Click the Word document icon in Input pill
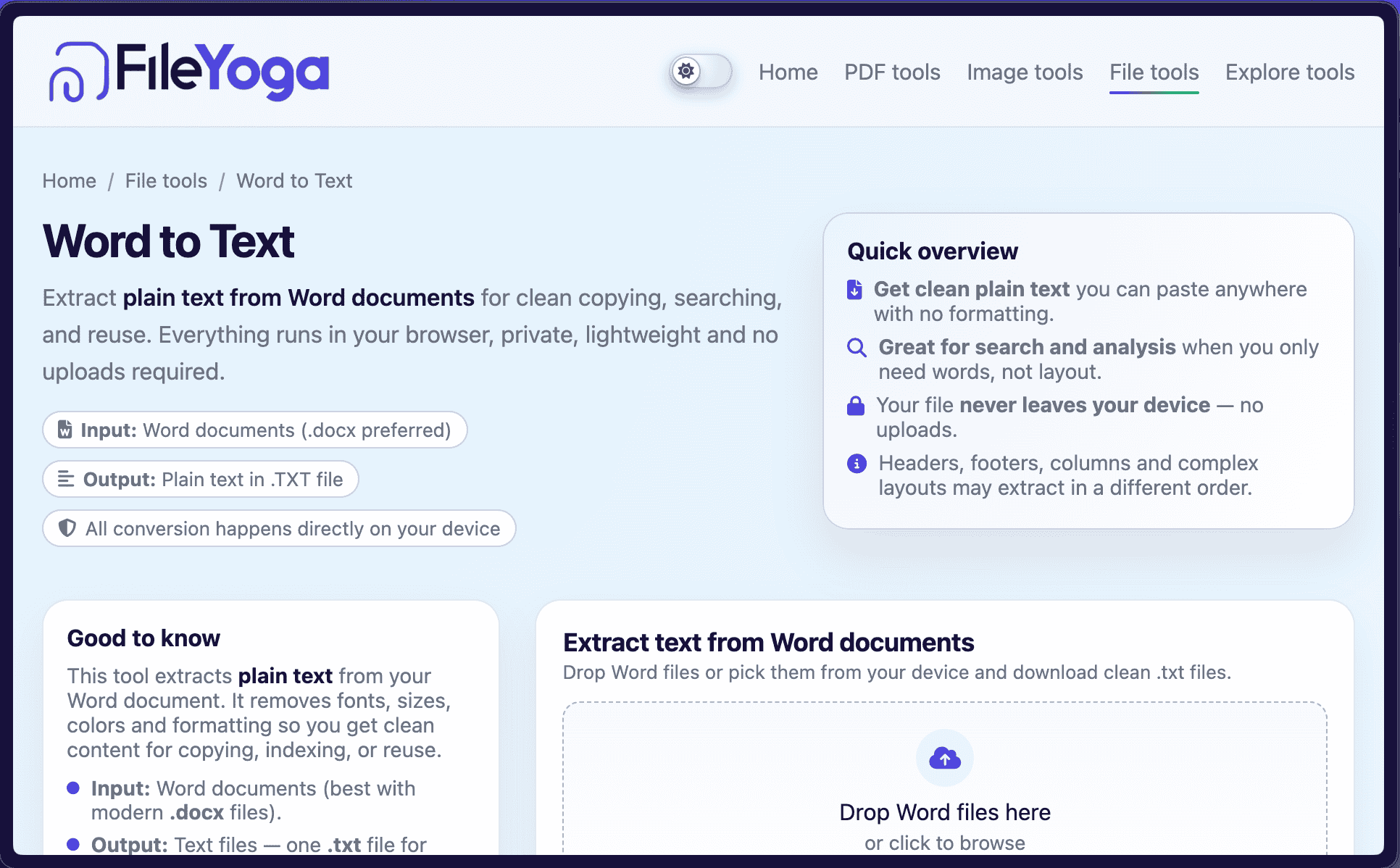 click(x=65, y=430)
